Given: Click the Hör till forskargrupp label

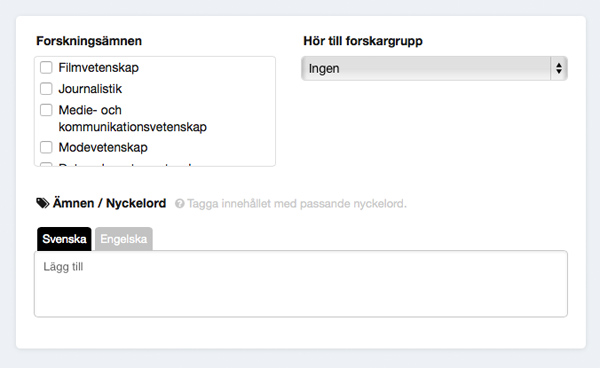Looking at the screenshot, I should click(x=363, y=41).
